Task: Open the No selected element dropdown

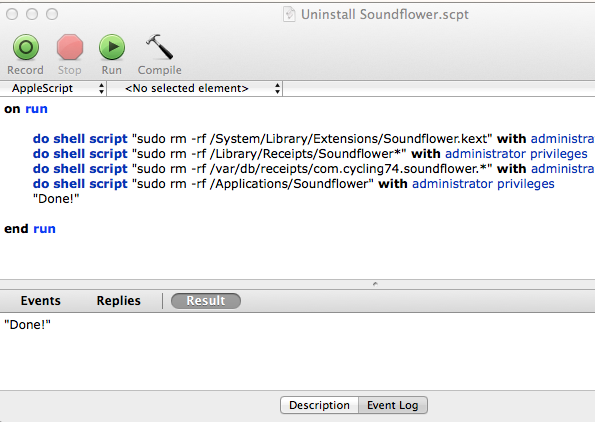Action: click(195, 88)
